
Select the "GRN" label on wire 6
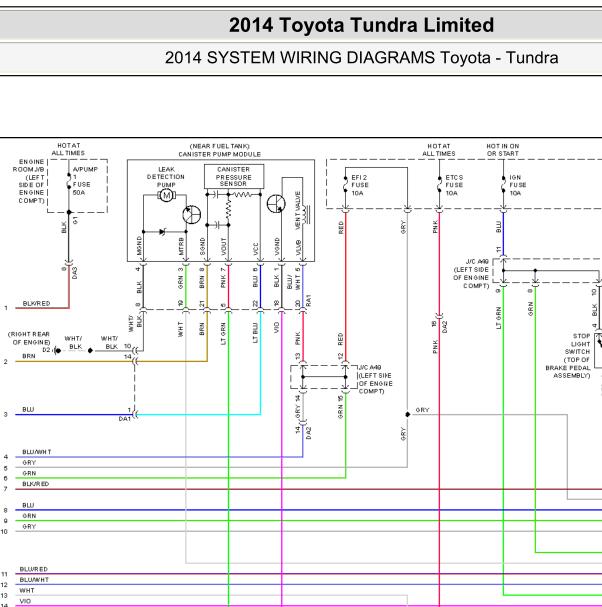pos(29,473)
